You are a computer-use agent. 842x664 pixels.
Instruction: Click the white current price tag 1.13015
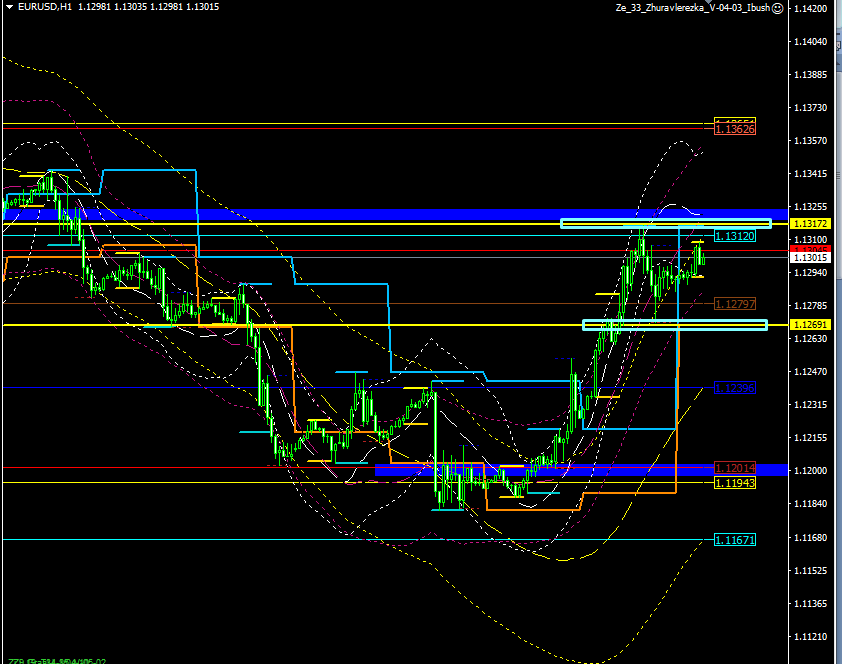click(810, 258)
